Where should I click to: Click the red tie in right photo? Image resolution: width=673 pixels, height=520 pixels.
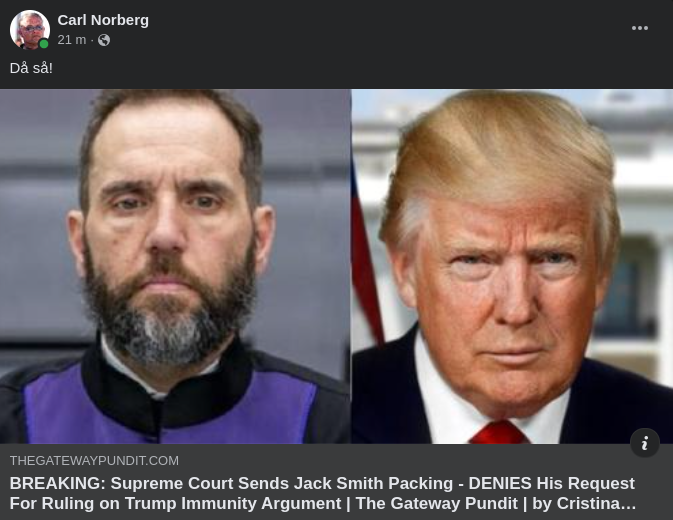[499, 433]
